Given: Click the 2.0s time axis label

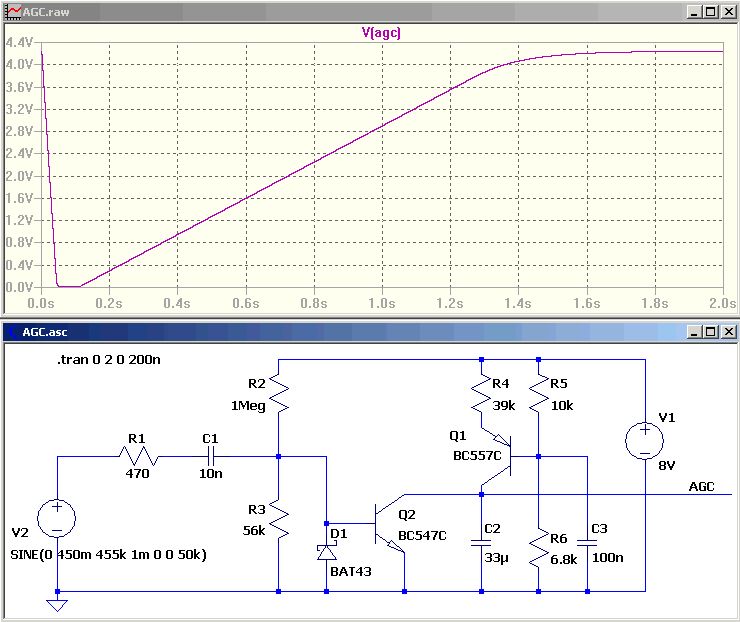Looking at the screenshot, I should [723, 303].
